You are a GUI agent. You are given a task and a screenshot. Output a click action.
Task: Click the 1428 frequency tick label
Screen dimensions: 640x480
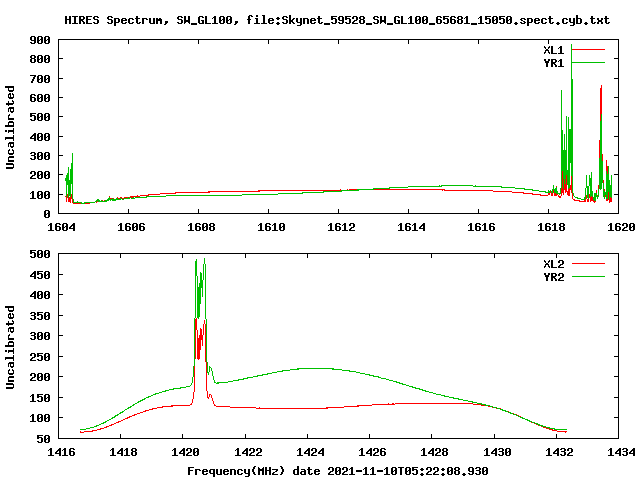pos(434,452)
